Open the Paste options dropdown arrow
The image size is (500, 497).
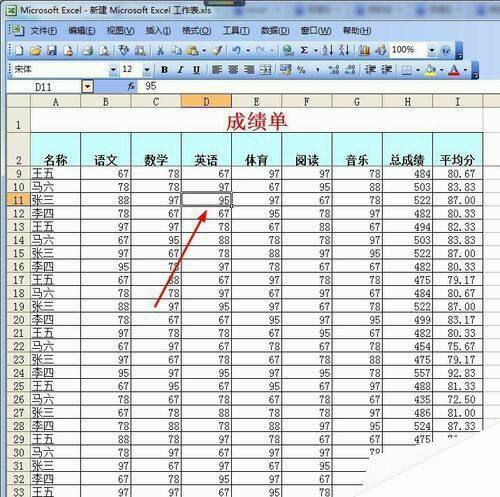(204, 51)
